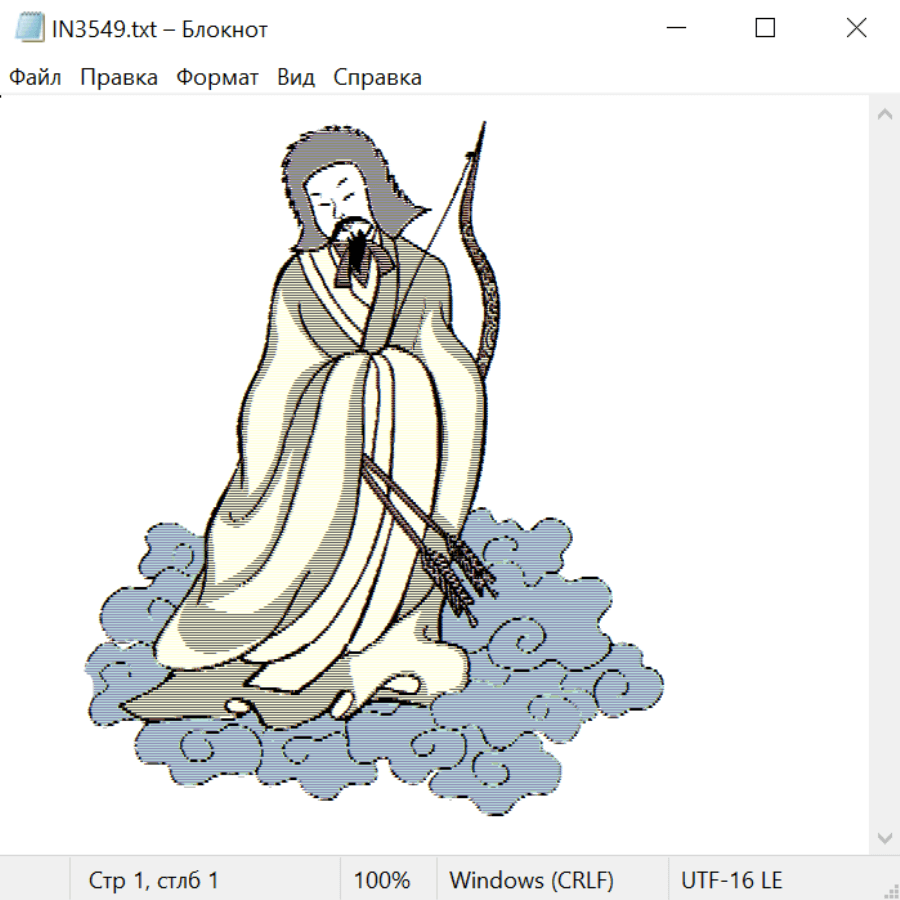Image resolution: width=900 pixels, height=900 pixels.
Task: Open the Файл menu
Action: 36,78
